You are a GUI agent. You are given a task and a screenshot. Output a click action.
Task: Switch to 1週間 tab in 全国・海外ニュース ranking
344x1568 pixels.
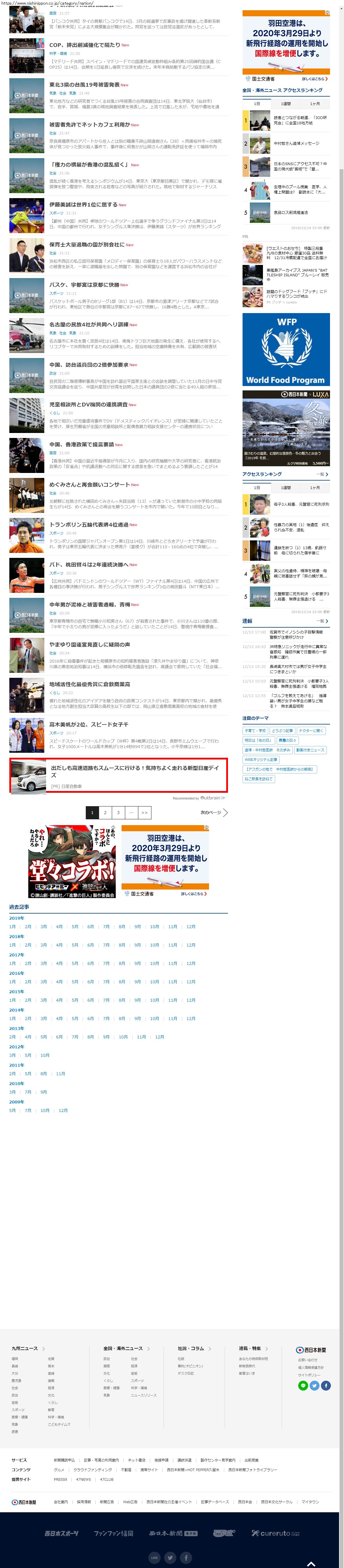tap(286, 104)
